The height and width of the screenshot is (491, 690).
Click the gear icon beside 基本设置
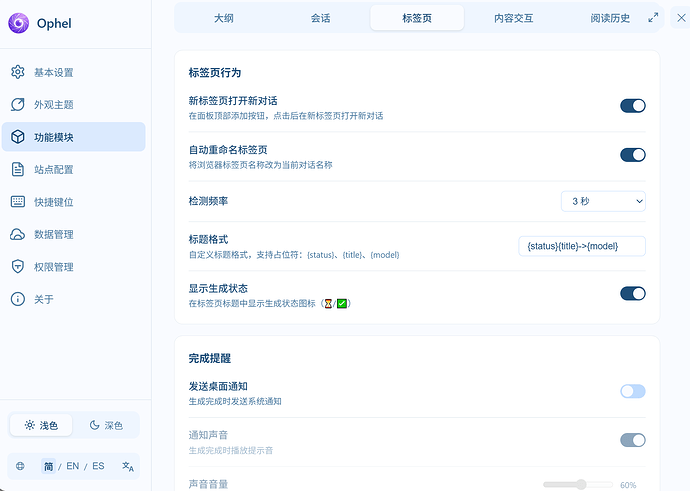(18, 72)
